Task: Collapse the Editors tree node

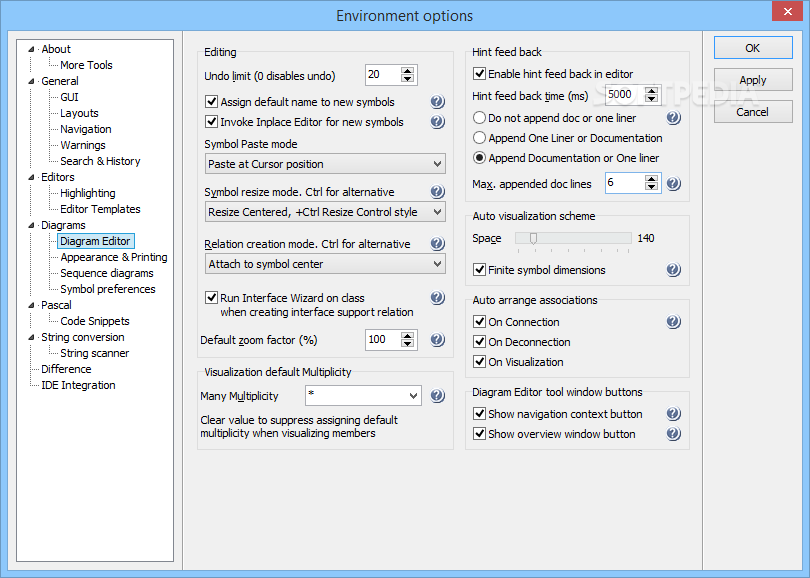Action: 31,177
